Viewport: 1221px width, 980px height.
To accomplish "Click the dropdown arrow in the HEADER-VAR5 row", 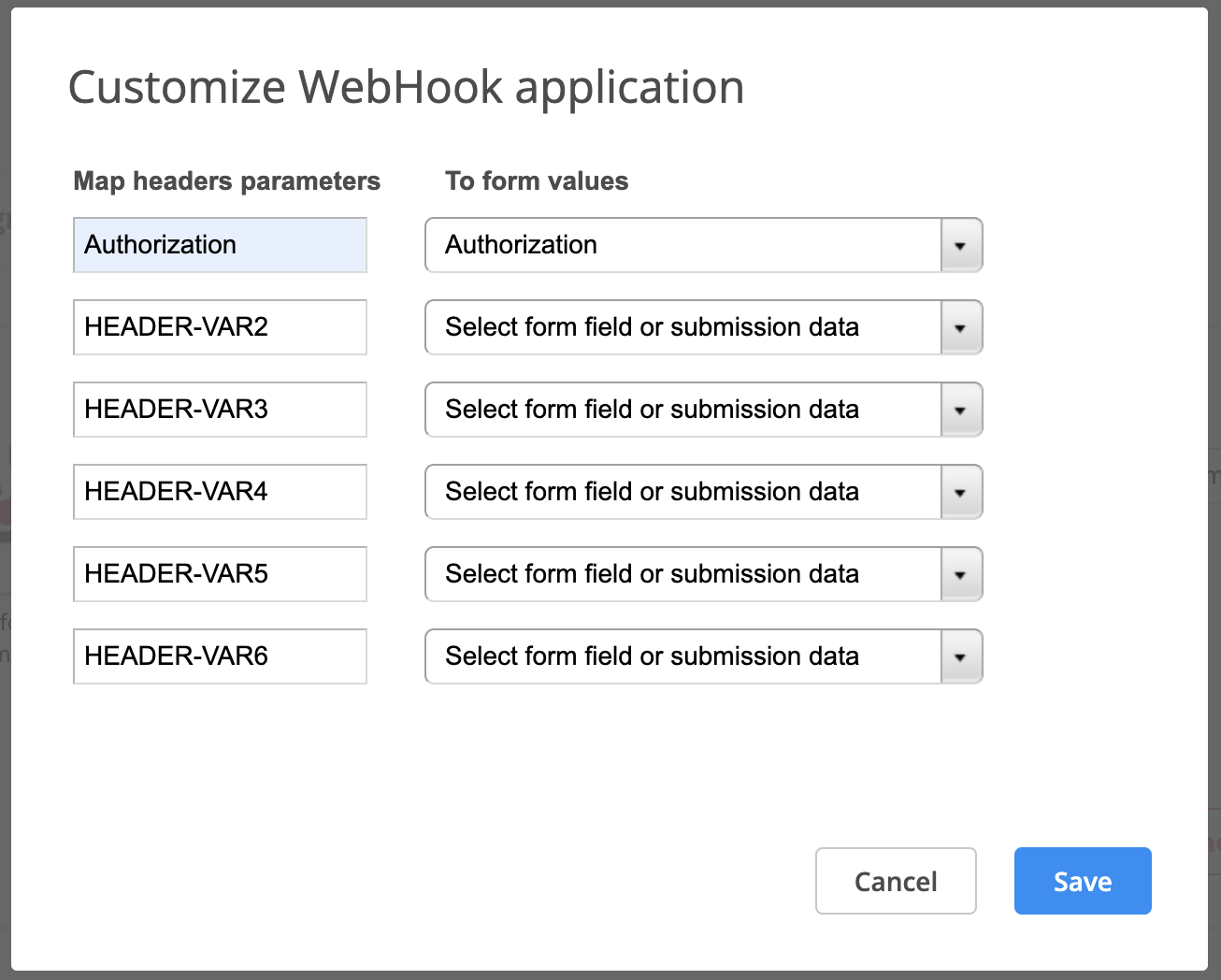I will [x=960, y=575].
